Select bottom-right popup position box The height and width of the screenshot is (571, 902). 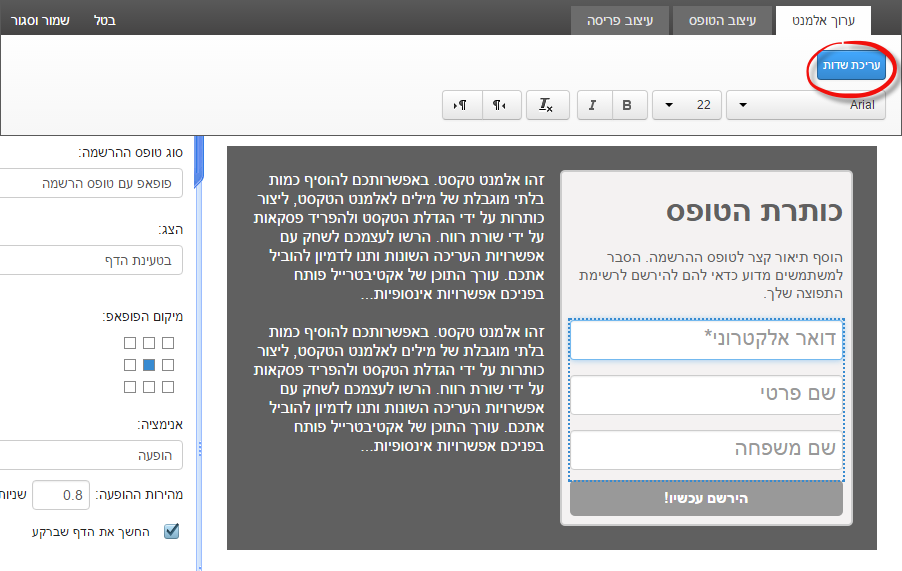[x=168, y=387]
